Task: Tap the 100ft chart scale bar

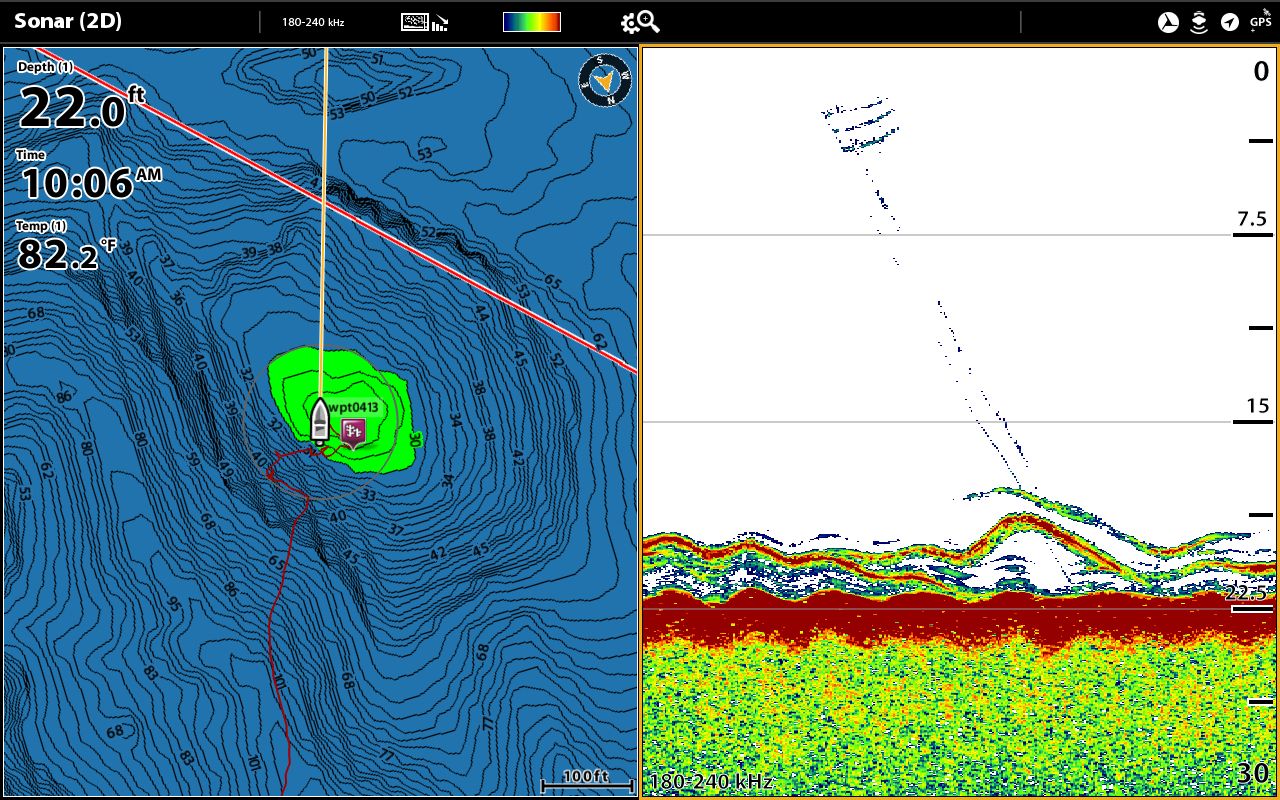Action: coord(586,779)
